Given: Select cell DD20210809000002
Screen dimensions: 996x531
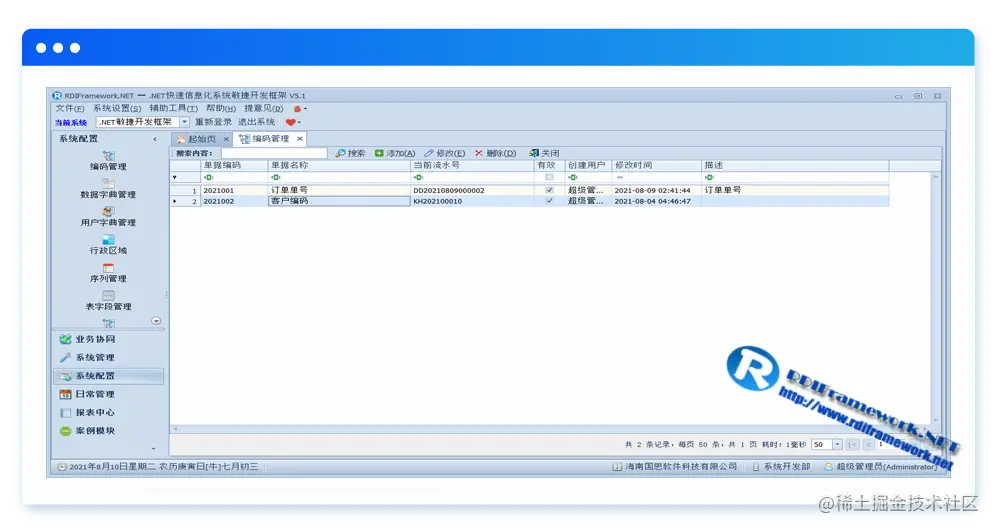Looking at the screenshot, I should [473, 190].
